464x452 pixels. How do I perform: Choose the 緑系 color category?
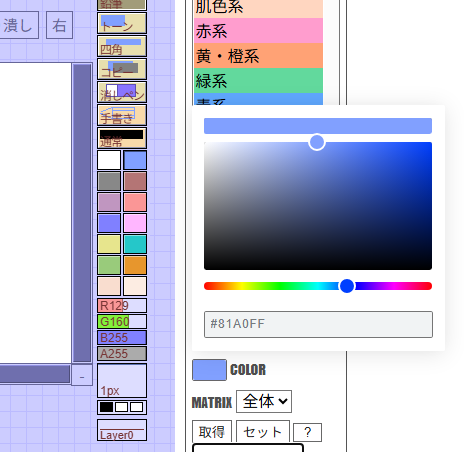point(258,81)
